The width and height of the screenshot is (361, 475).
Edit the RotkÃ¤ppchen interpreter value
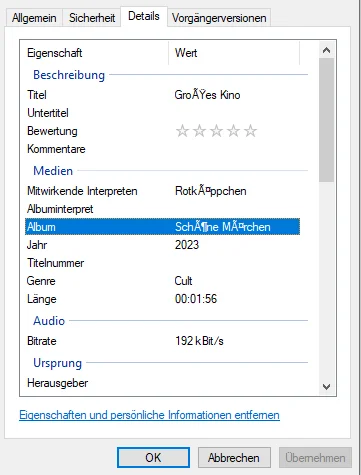211,191
